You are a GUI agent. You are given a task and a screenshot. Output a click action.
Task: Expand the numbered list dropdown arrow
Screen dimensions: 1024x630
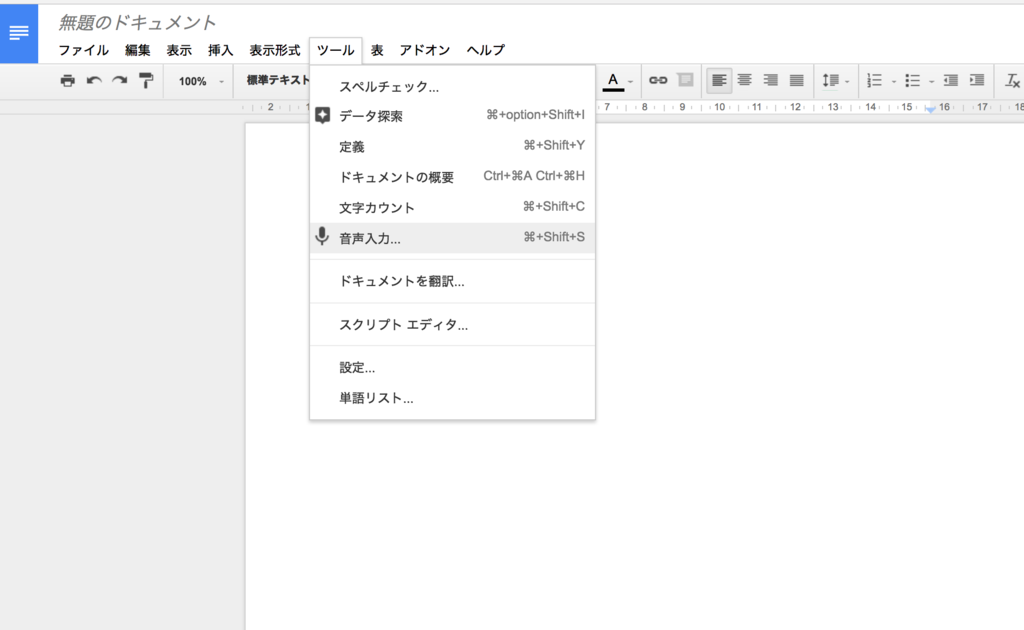(x=893, y=82)
